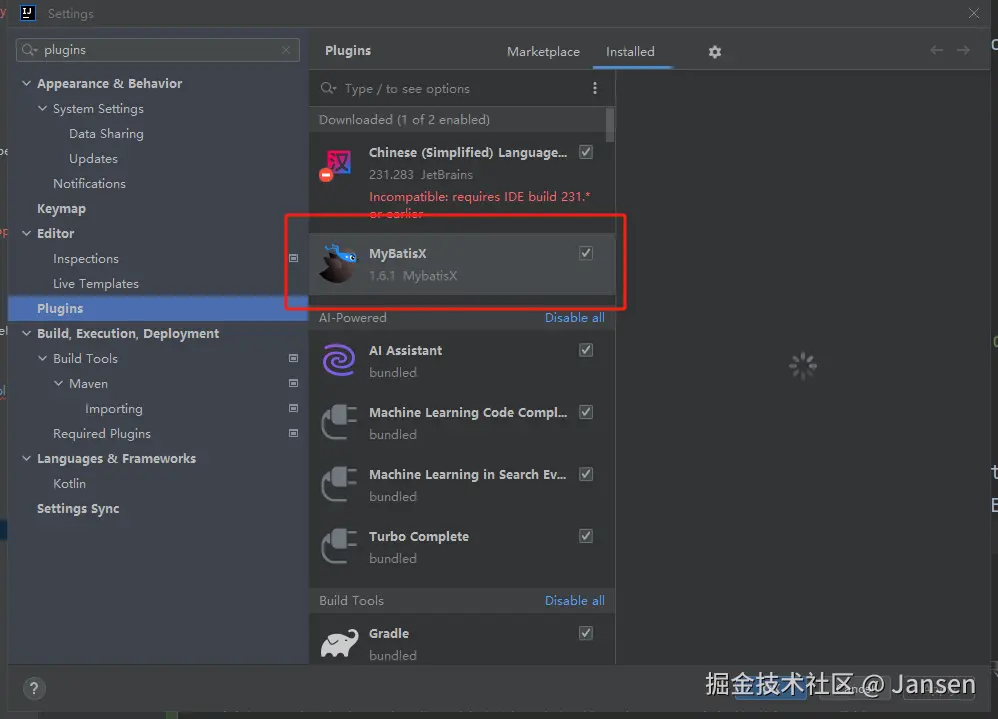
Task: Toggle Machine Learning in Search checkbox
Action: pyautogui.click(x=586, y=474)
